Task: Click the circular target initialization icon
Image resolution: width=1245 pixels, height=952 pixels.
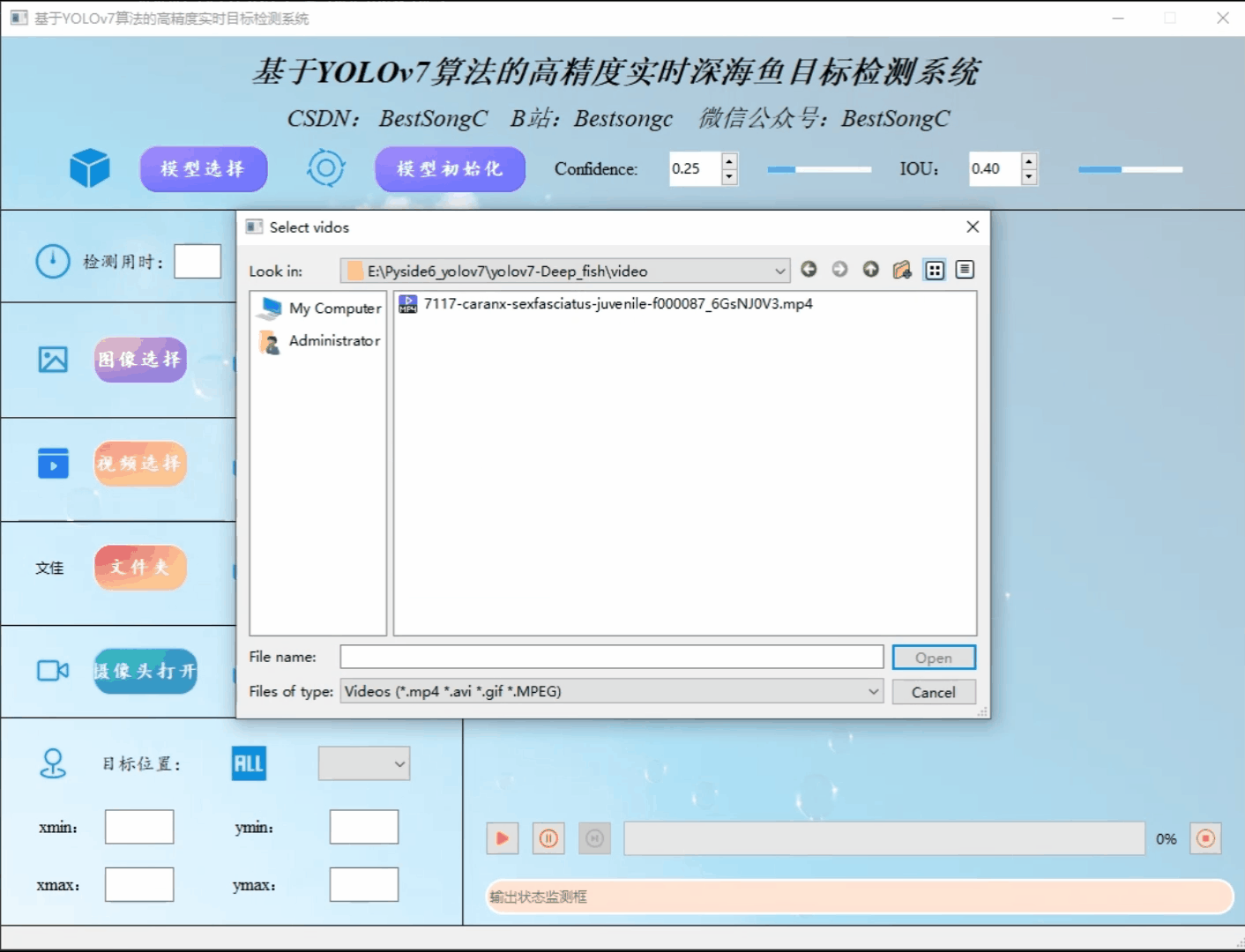Action: tap(325, 167)
